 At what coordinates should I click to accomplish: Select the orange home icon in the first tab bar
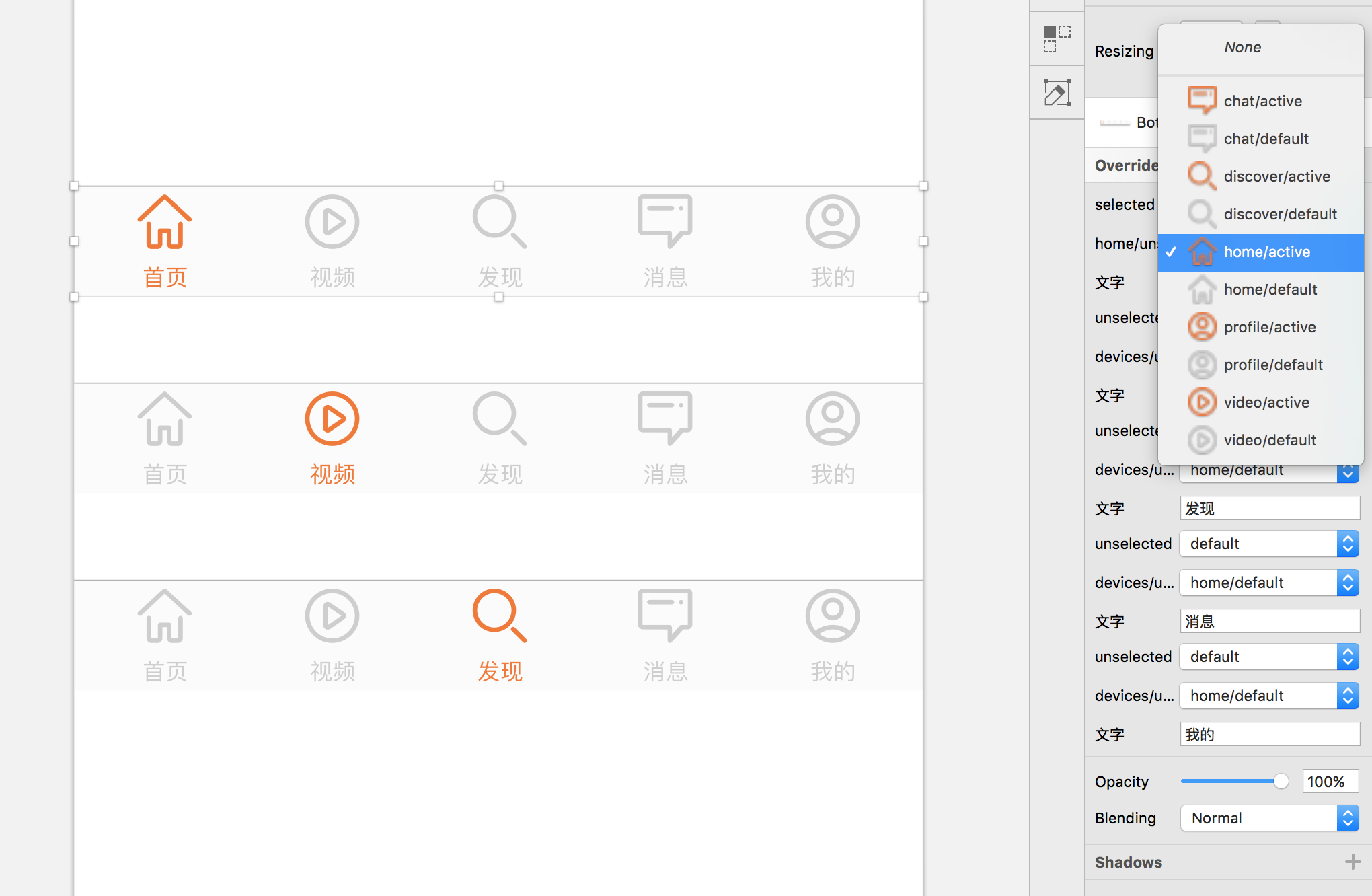pos(163,222)
